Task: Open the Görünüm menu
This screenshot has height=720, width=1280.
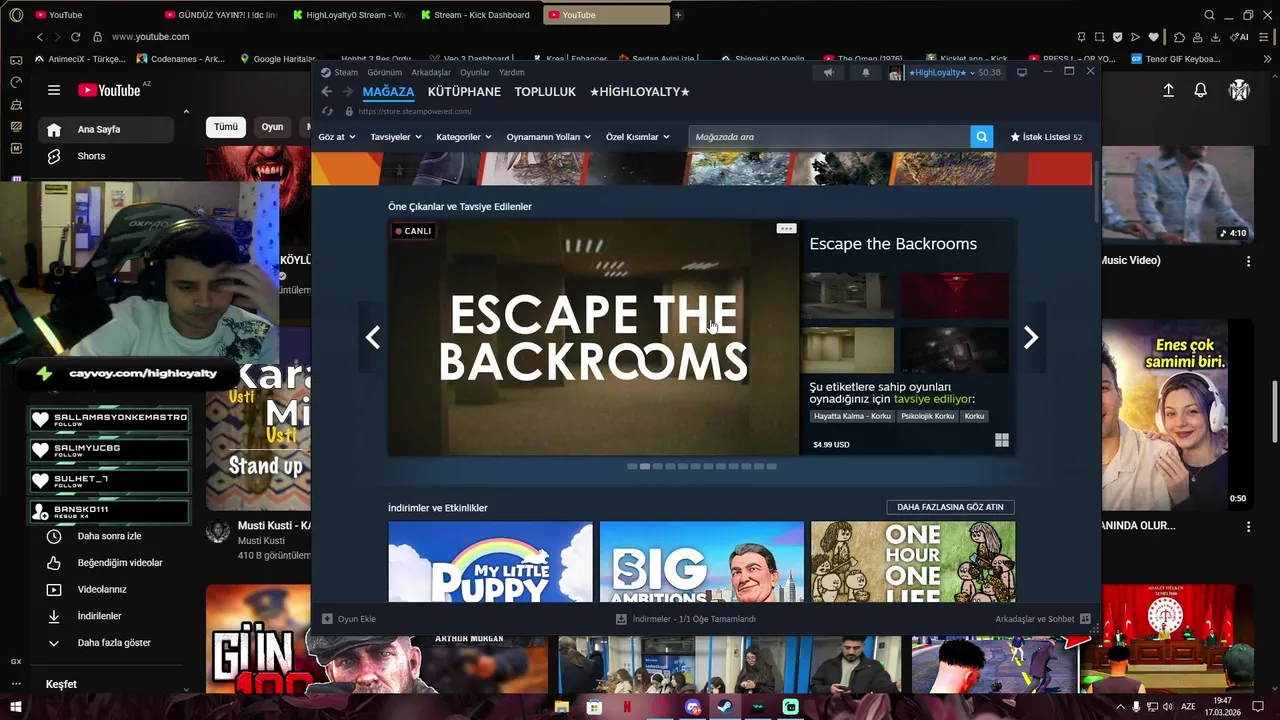Action: [x=384, y=72]
